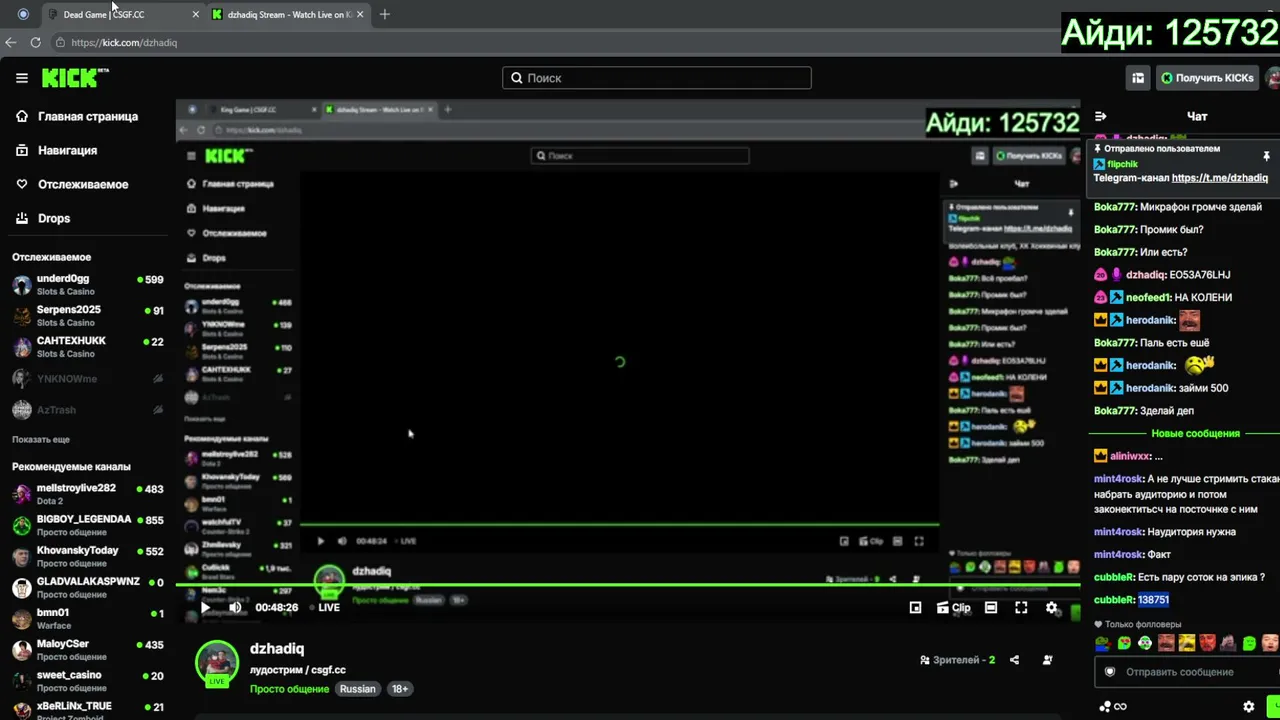The width and height of the screenshot is (1280, 720).
Task: Click the KICK logo
Action: pyautogui.click(x=75, y=78)
